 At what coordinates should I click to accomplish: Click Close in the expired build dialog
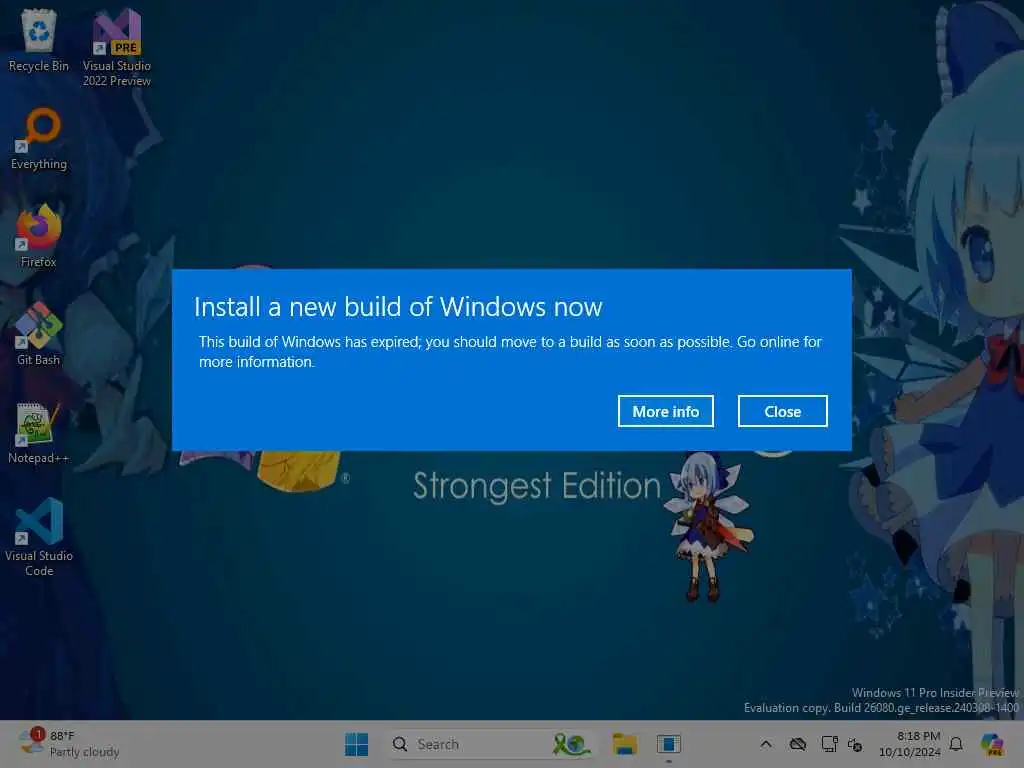click(x=782, y=411)
